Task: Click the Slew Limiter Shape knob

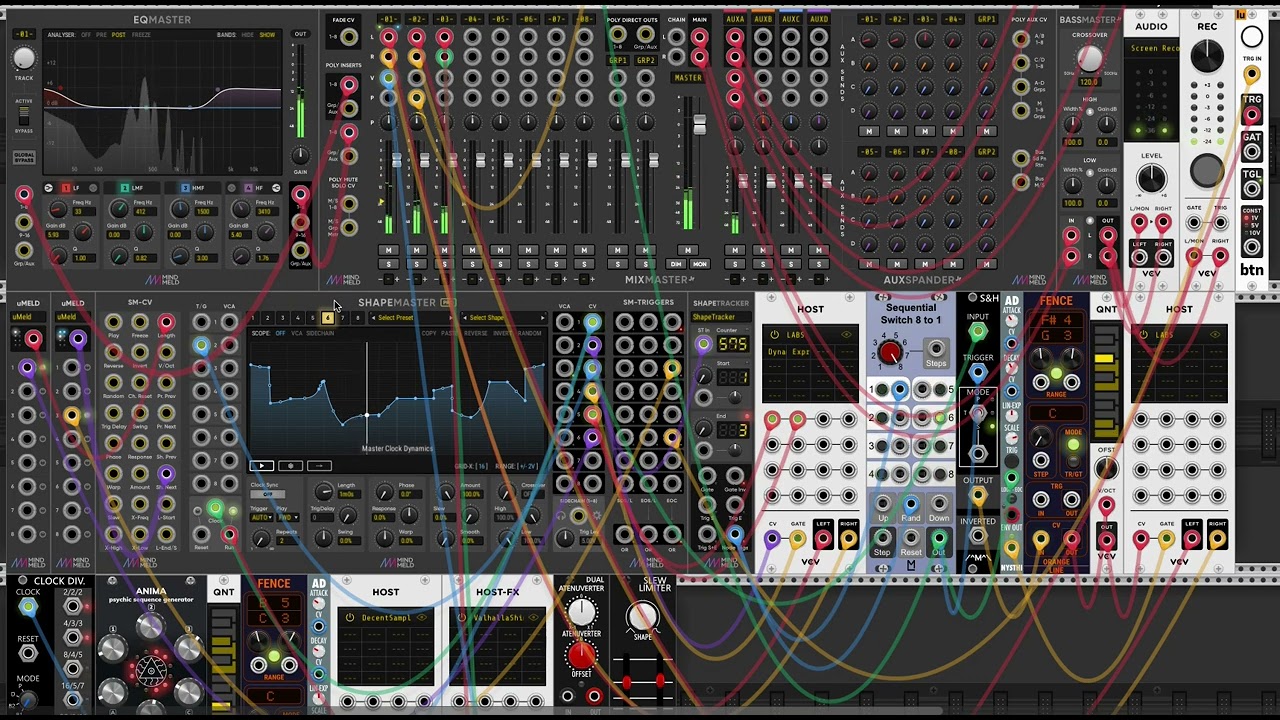Action: 642,618
